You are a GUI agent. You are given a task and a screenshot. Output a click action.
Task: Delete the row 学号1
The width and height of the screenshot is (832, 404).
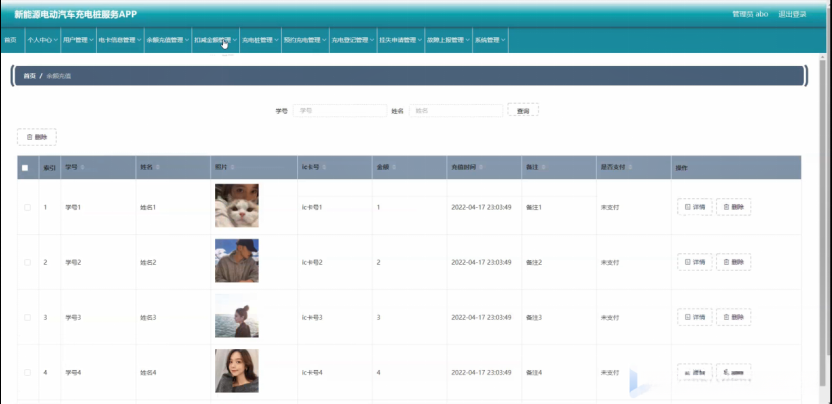[x=733, y=207]
